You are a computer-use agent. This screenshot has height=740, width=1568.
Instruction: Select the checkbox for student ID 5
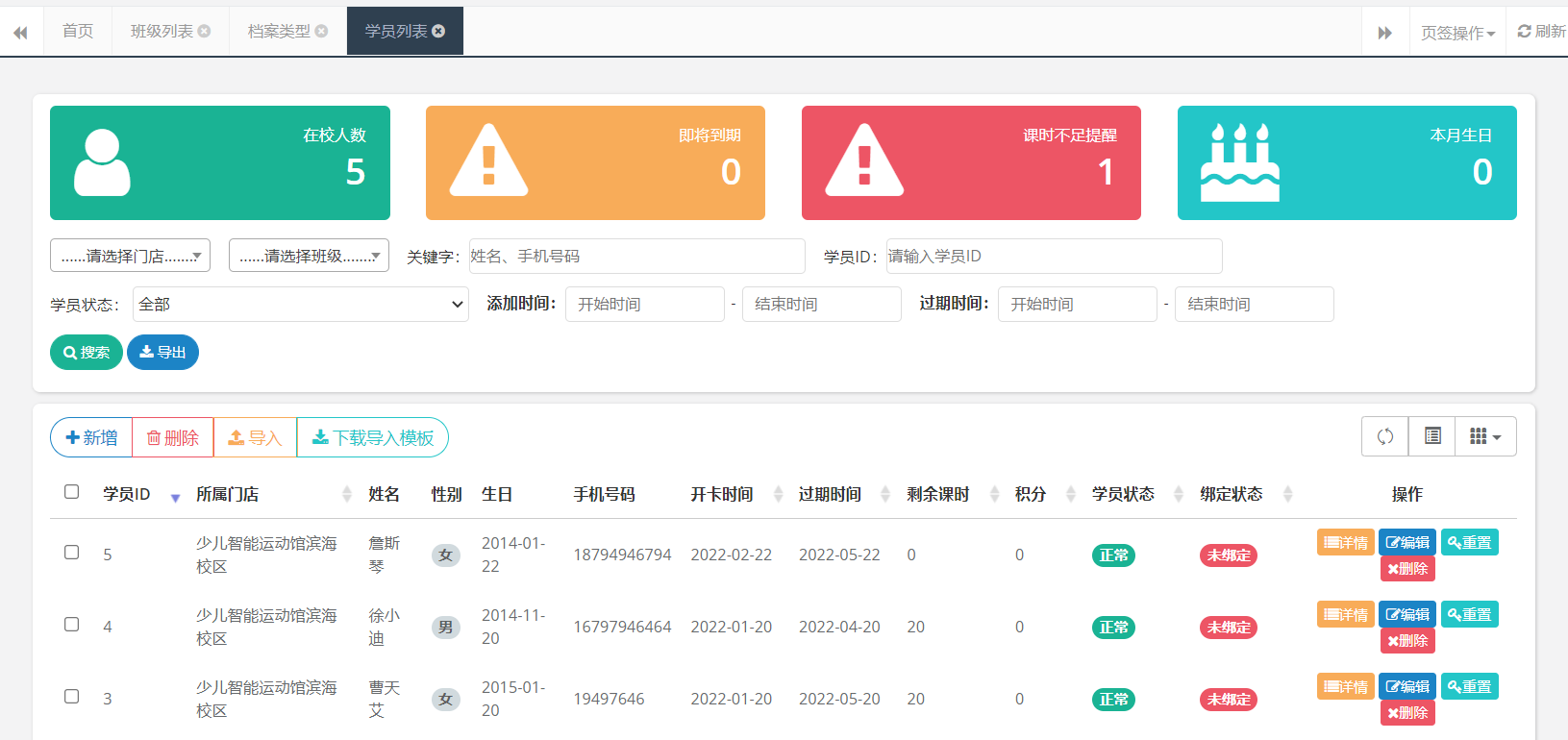coord(71,552)
